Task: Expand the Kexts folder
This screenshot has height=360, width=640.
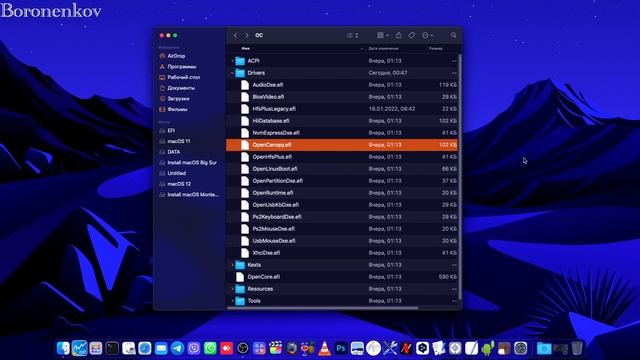Action: point(233,265)
